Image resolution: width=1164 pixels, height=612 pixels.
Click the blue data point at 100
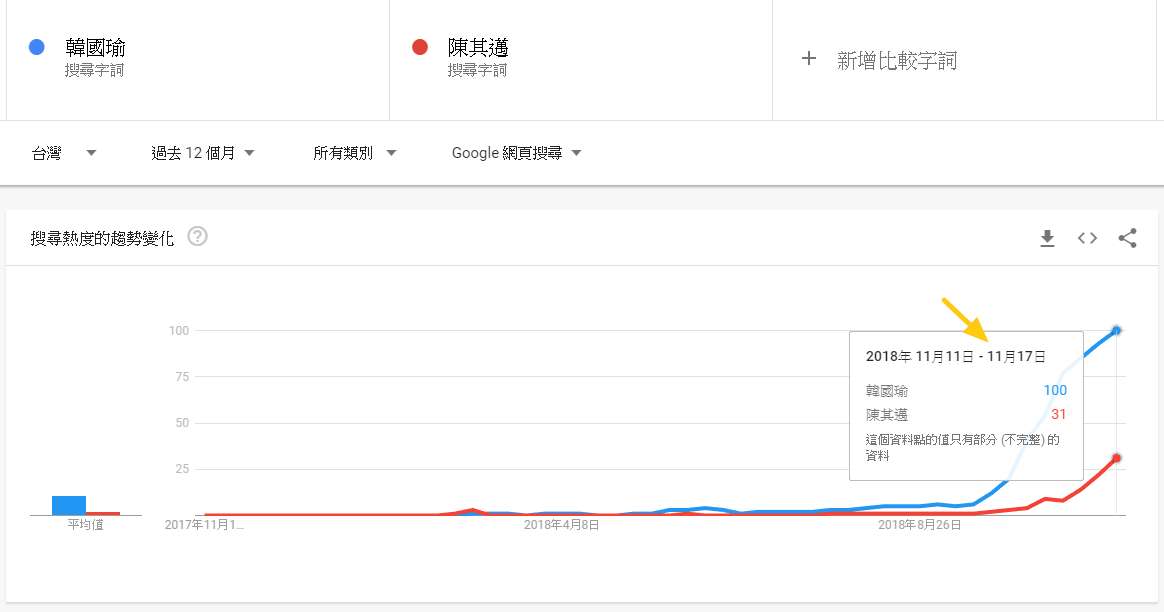pos(1116,330)
